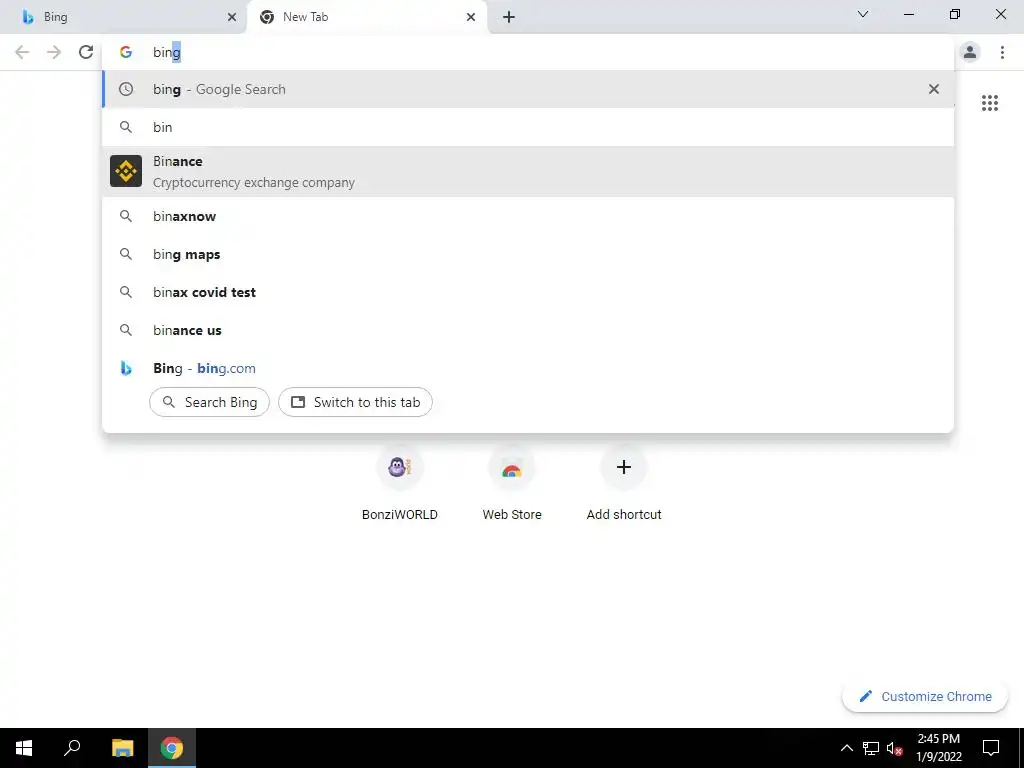Switch to the Bing browser tab
1024x768 pixels.
[124, 17]
